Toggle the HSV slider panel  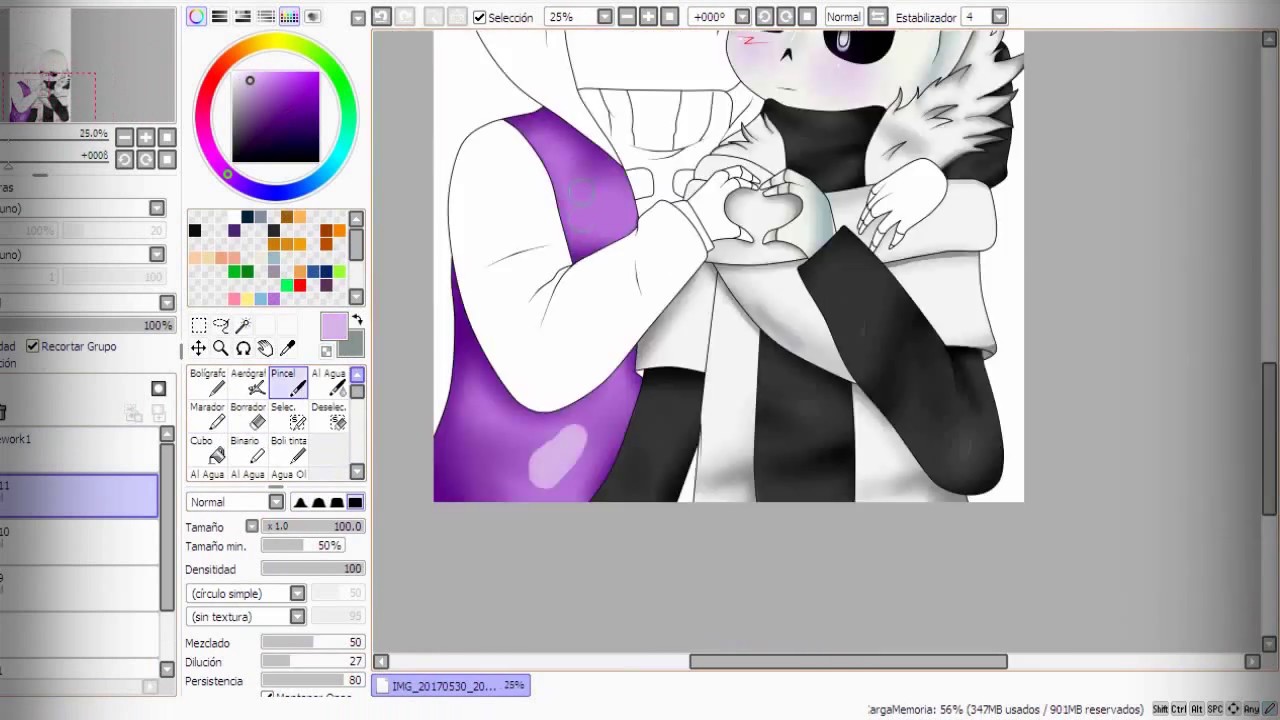tap(243, 17)
